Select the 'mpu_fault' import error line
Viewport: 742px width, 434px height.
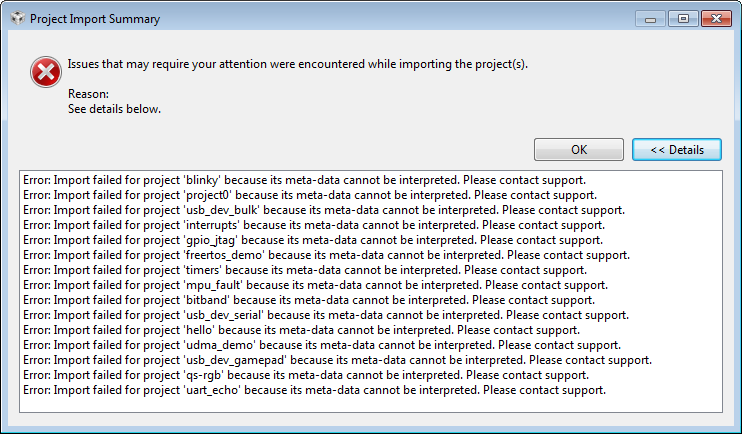[x=315, y=285]
